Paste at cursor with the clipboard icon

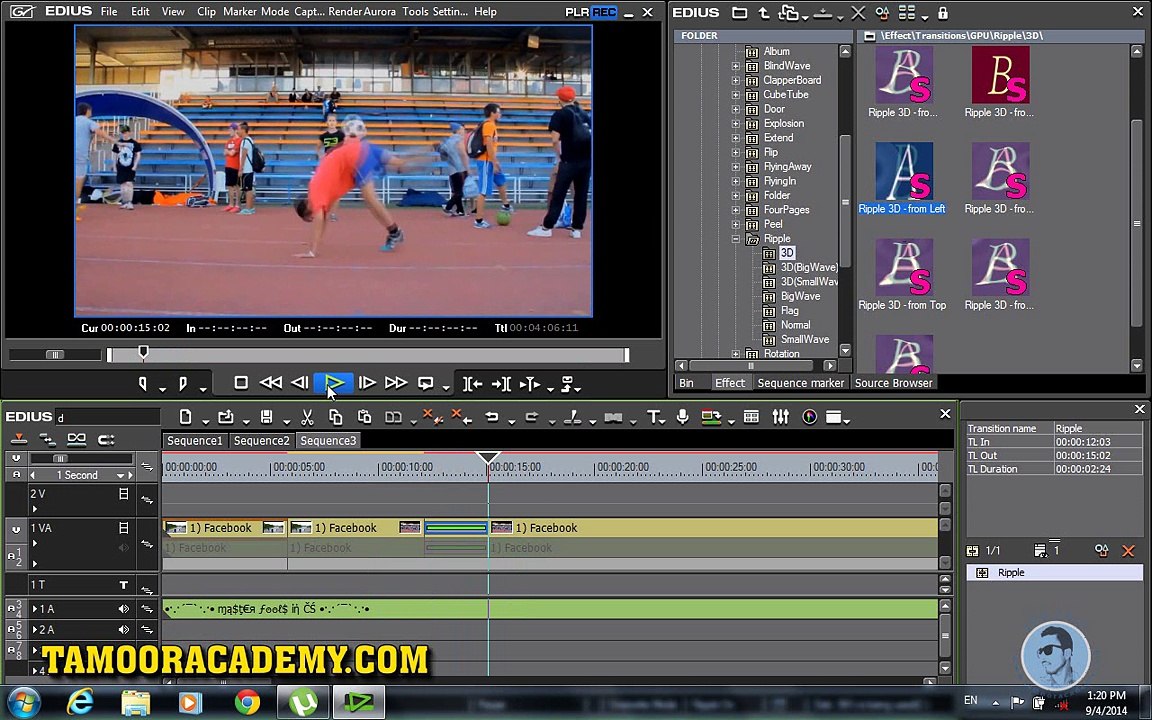click(x=364, y=417)
